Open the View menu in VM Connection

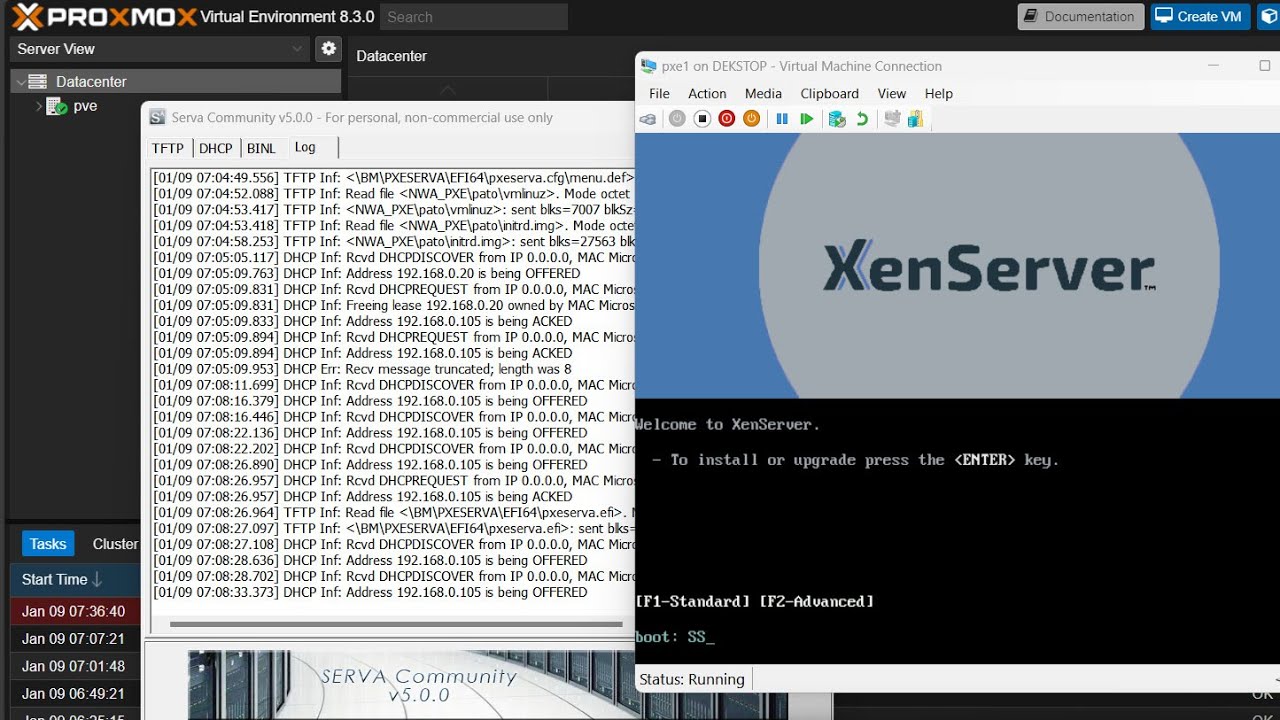point(892,93)
